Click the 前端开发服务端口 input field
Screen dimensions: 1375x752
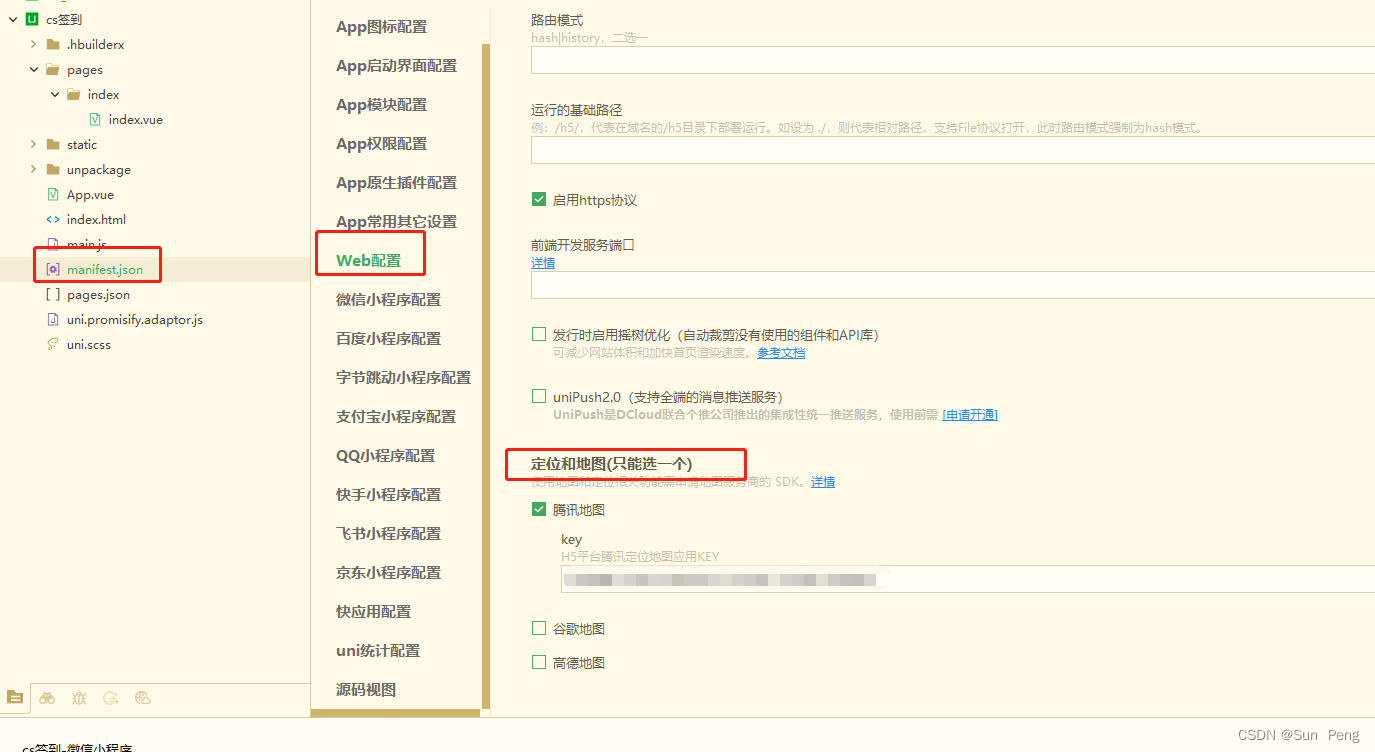(x=953, y=285)
